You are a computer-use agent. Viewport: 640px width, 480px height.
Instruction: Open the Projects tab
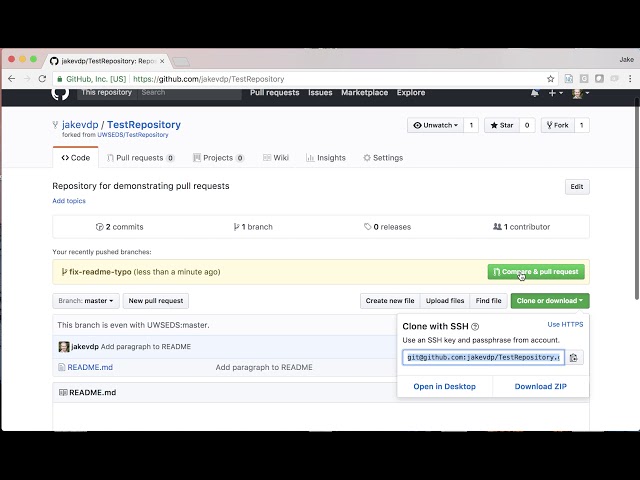[218, 158]
